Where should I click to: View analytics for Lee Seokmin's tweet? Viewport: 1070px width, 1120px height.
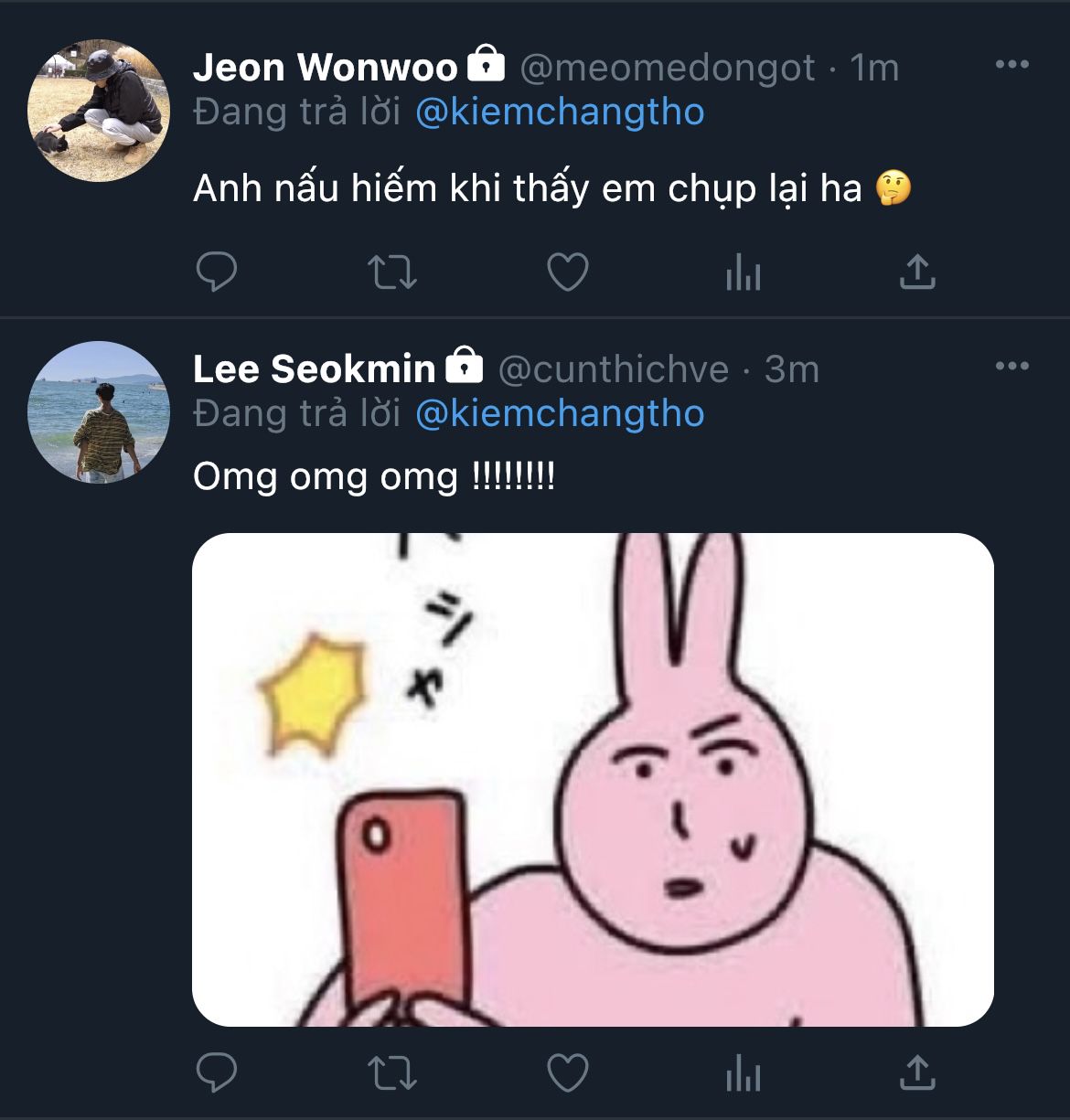pos(743,1072)
